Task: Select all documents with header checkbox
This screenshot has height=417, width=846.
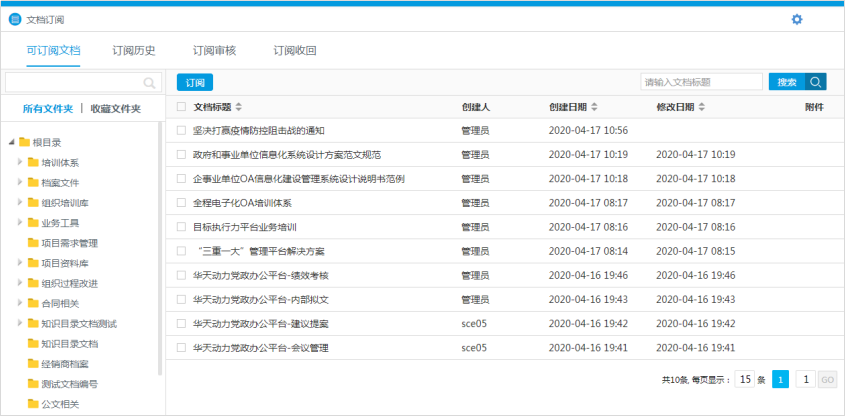Action: coord(181,107)
